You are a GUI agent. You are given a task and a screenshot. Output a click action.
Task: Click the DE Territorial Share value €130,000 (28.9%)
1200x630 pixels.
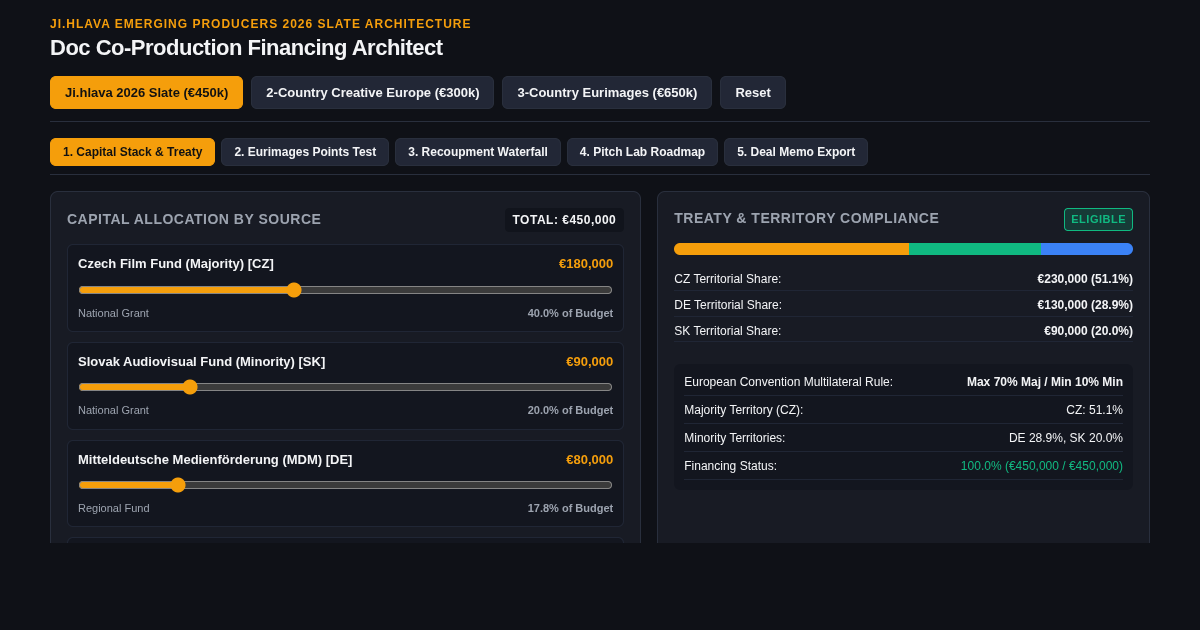point(1085,305)
